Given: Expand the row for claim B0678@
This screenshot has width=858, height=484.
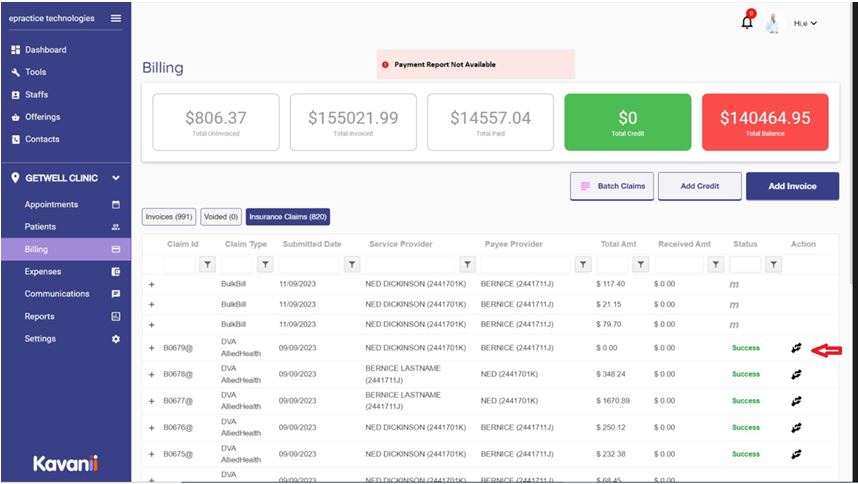Looking at the screenshot, I should [152, 374].
